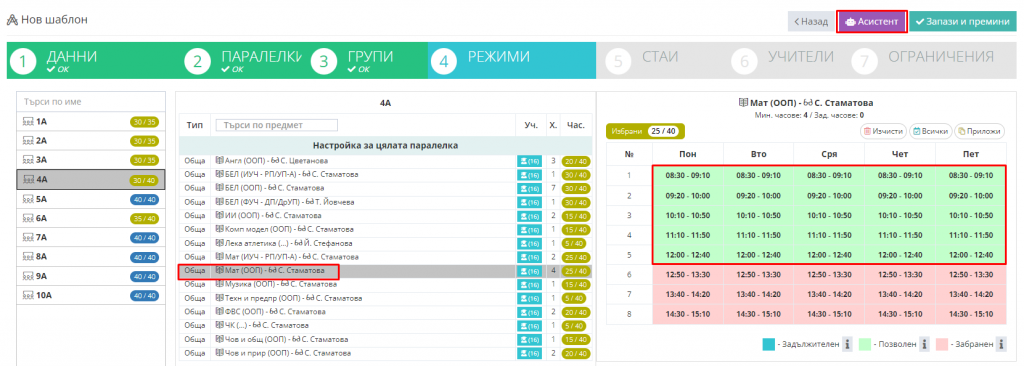Select class 1А in list
1024x366 pixels.
[x=91, y=122]
